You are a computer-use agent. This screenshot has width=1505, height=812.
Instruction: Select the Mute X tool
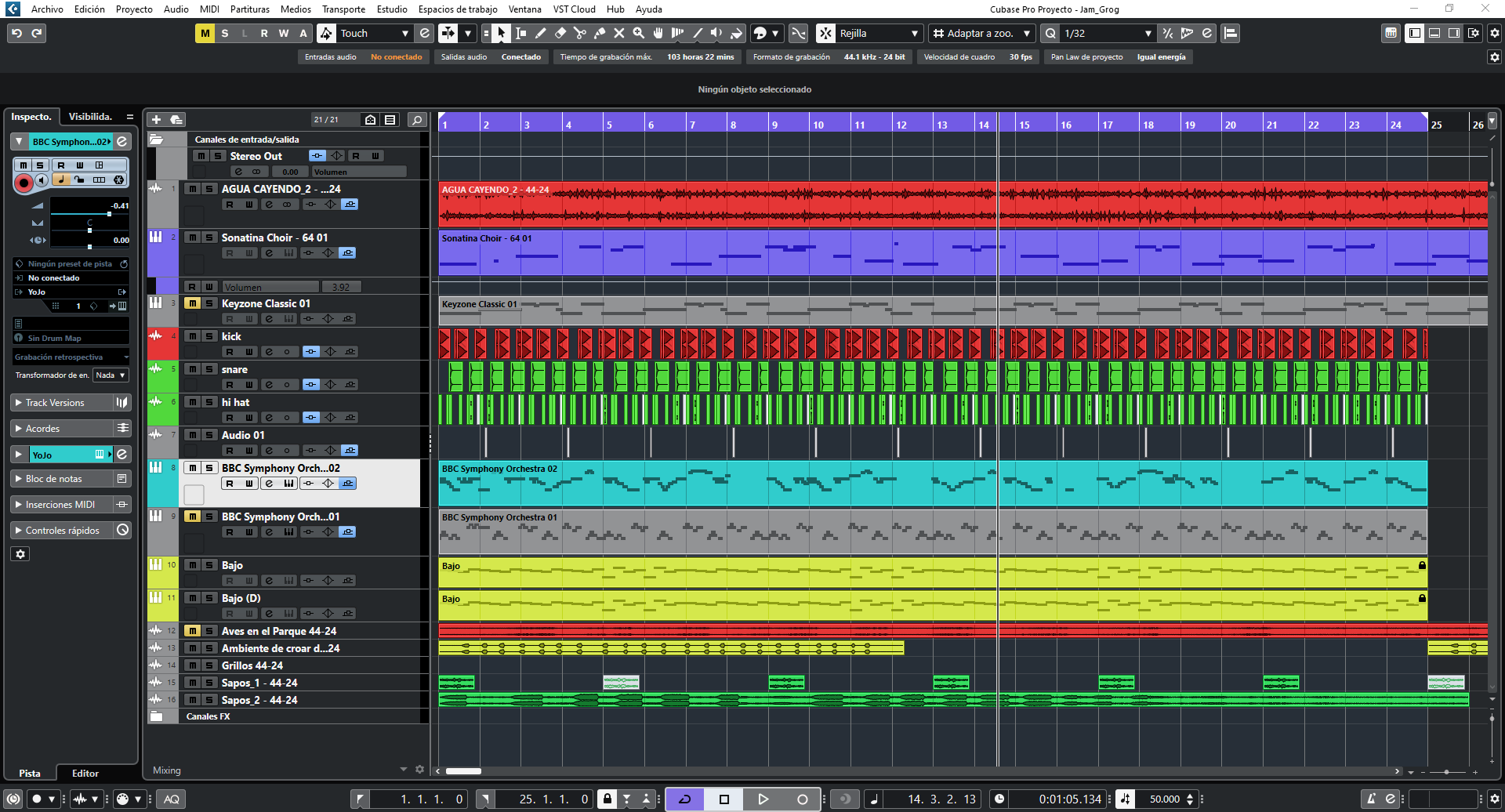point(618,33)
